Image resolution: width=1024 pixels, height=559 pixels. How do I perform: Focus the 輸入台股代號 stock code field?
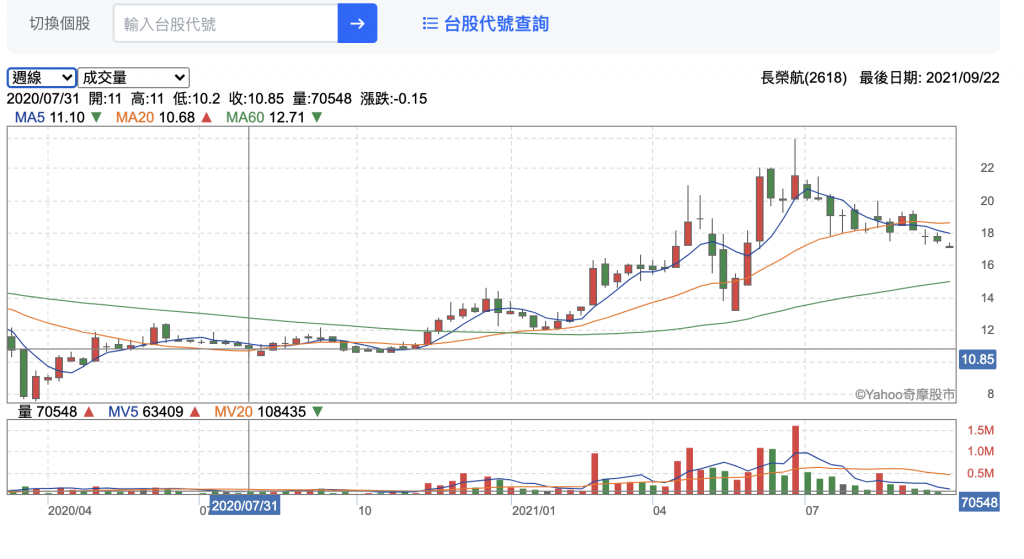pos(225,24)
